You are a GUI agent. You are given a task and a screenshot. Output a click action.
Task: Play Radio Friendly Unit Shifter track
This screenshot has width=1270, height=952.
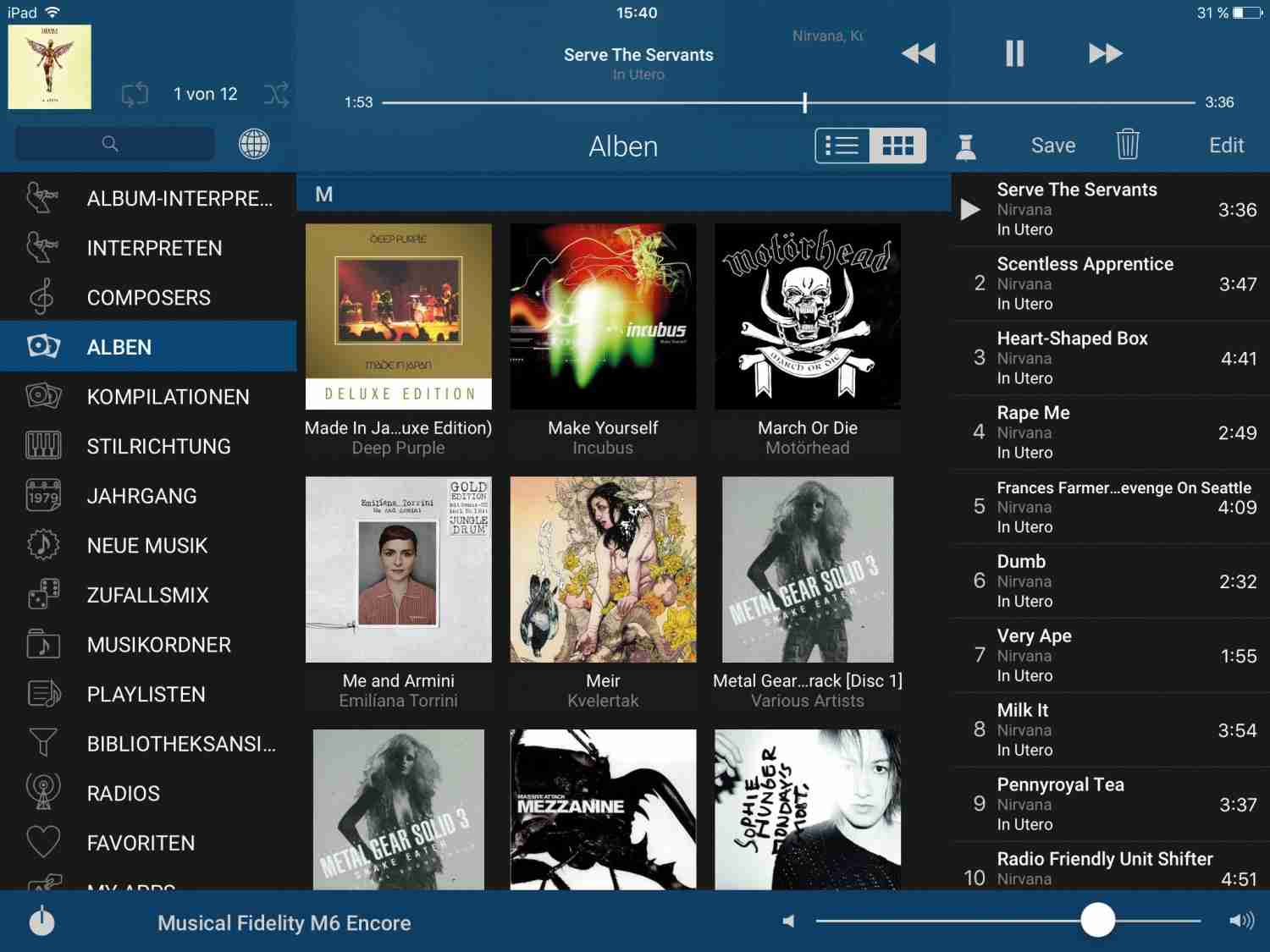(x=1111, y=867)
